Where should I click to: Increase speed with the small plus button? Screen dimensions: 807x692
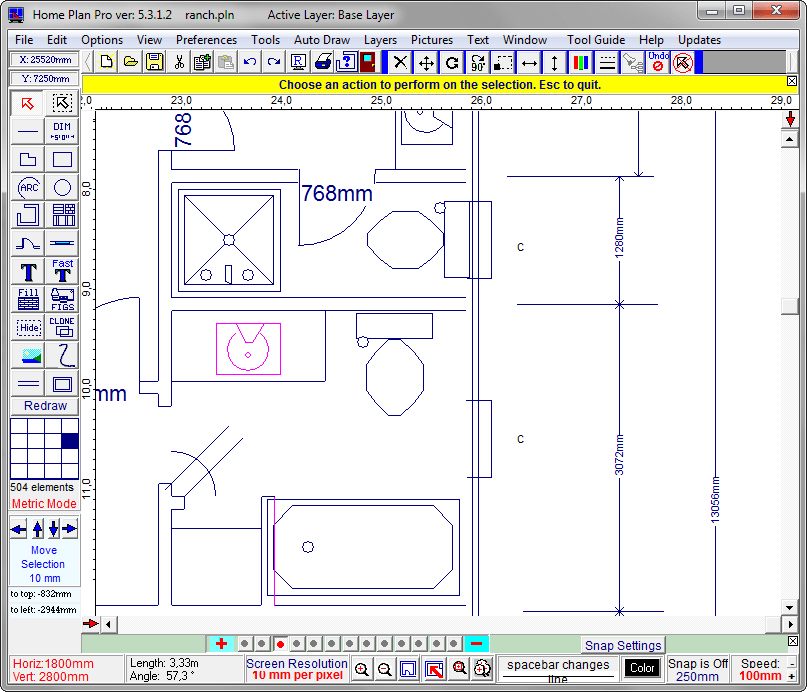point(792,677)
